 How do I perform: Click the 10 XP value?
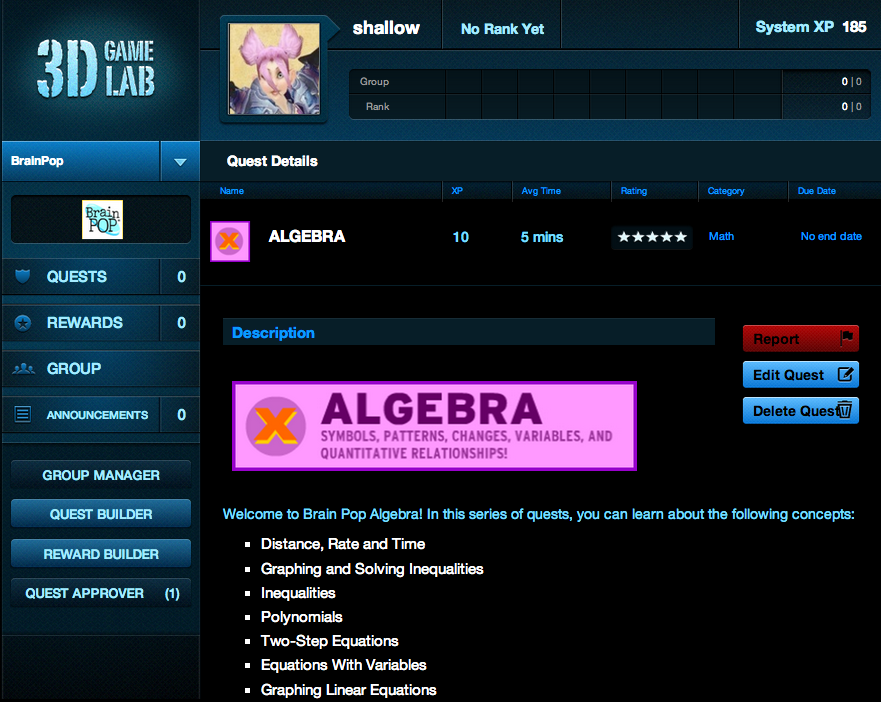click(461, 237)
